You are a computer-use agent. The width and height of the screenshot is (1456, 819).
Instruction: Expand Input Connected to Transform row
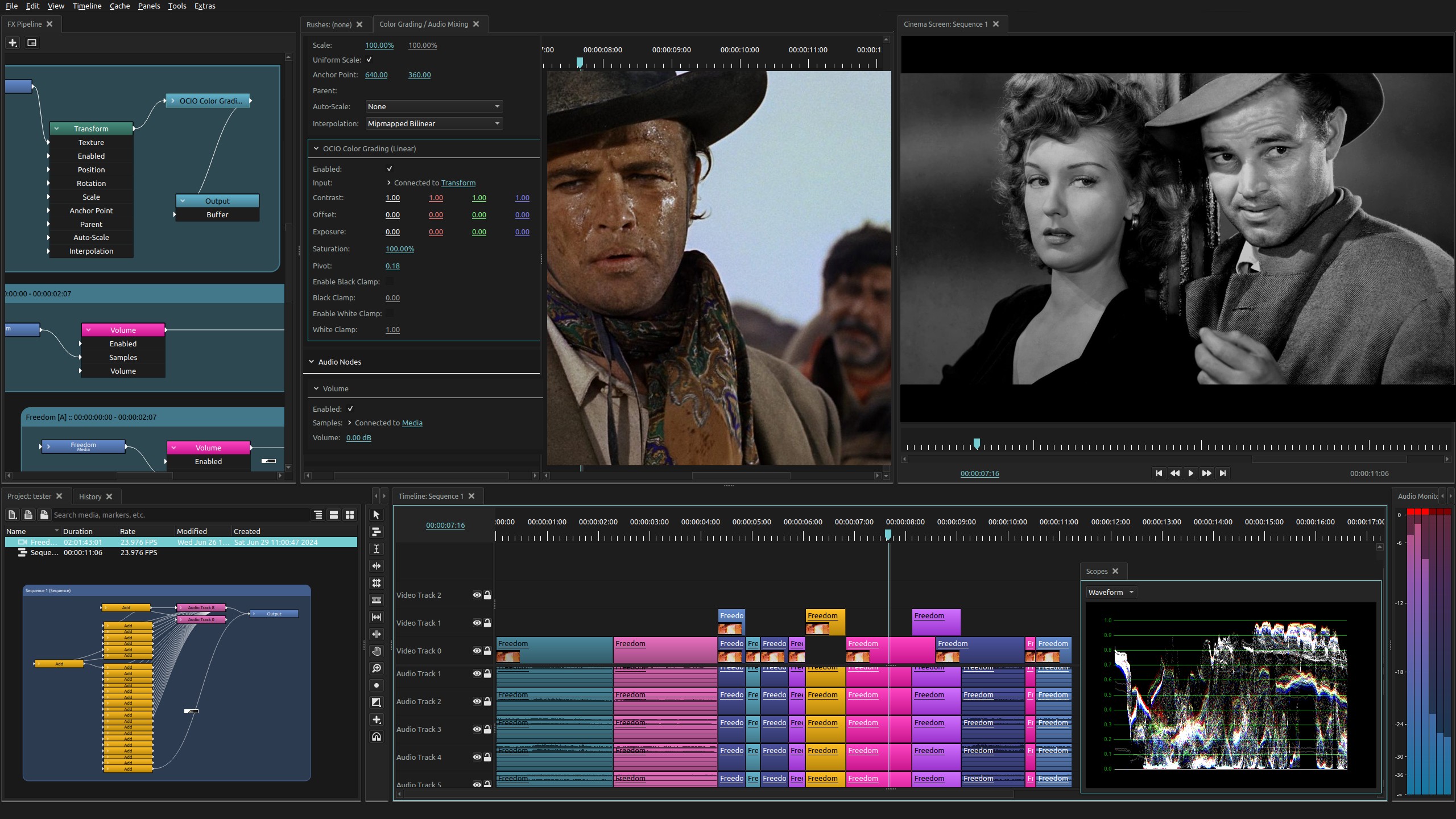389,183
